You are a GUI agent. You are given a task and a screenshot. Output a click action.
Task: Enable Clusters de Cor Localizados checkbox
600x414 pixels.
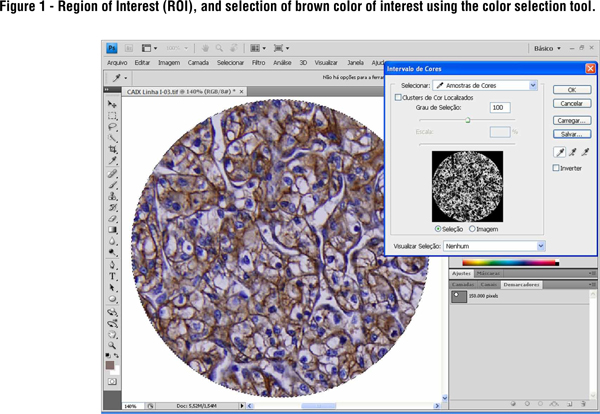(397, 98)
